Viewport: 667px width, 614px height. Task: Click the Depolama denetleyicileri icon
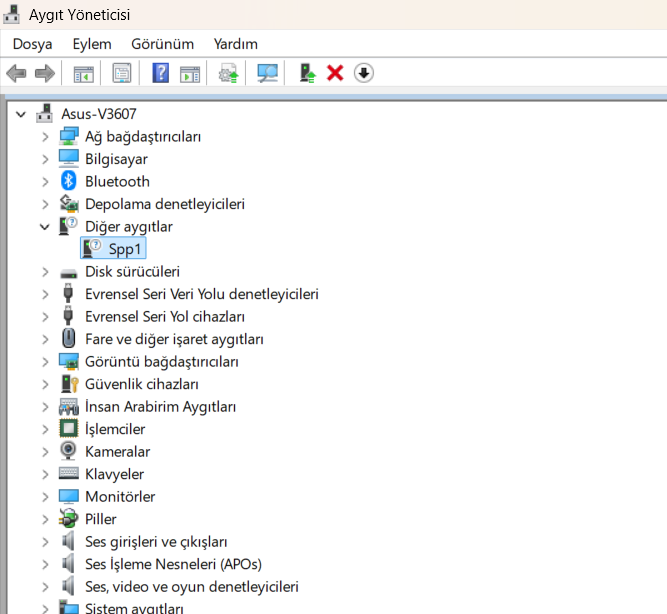pyautogui.click(x=68, y=203)
